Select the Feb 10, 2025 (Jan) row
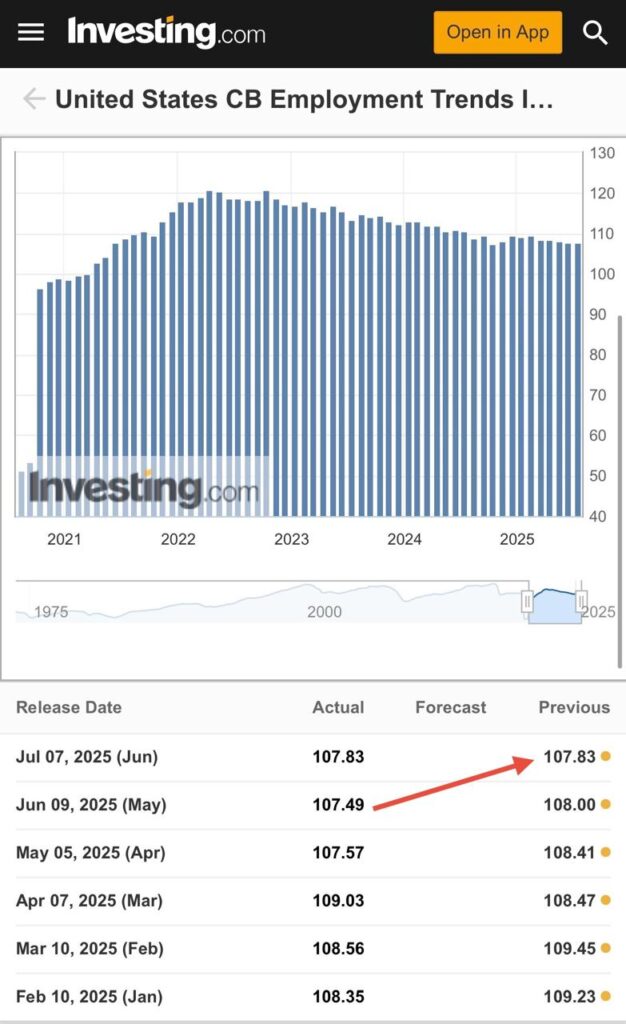 [313, 997]
